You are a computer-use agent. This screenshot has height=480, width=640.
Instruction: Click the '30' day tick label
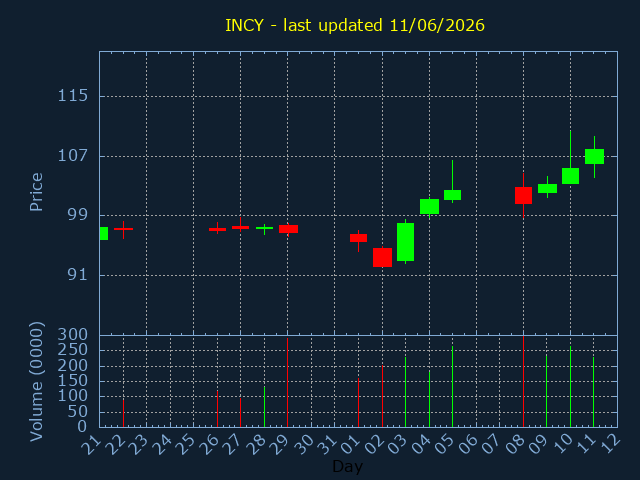(303, 445)
